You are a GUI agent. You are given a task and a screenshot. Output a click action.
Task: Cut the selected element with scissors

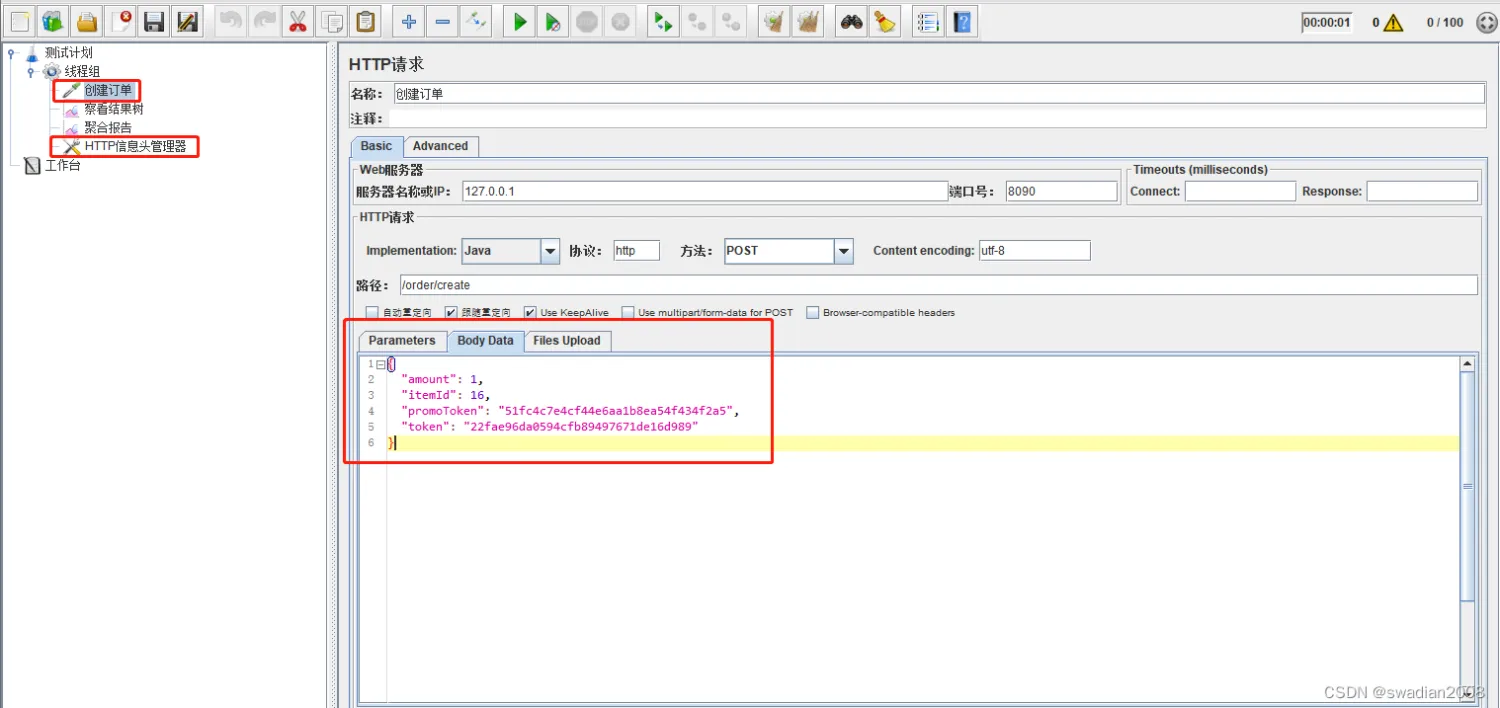coord(298,21)
